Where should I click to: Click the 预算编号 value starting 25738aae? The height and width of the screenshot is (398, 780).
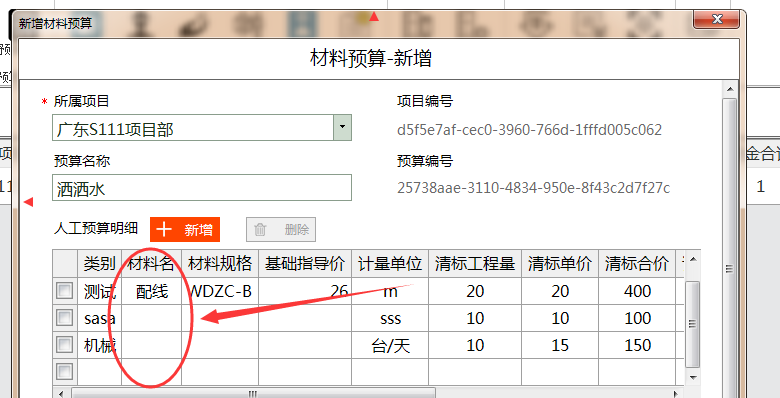tap(533, 188)
